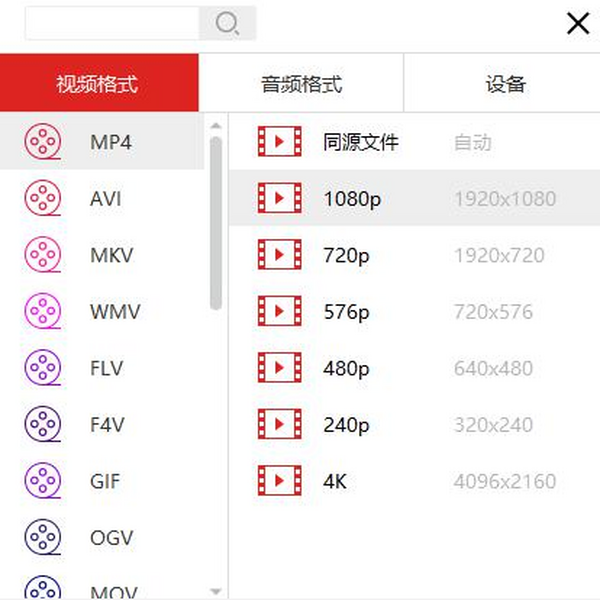
Task: Select the MP4 format label
Action: pos(111,142)
